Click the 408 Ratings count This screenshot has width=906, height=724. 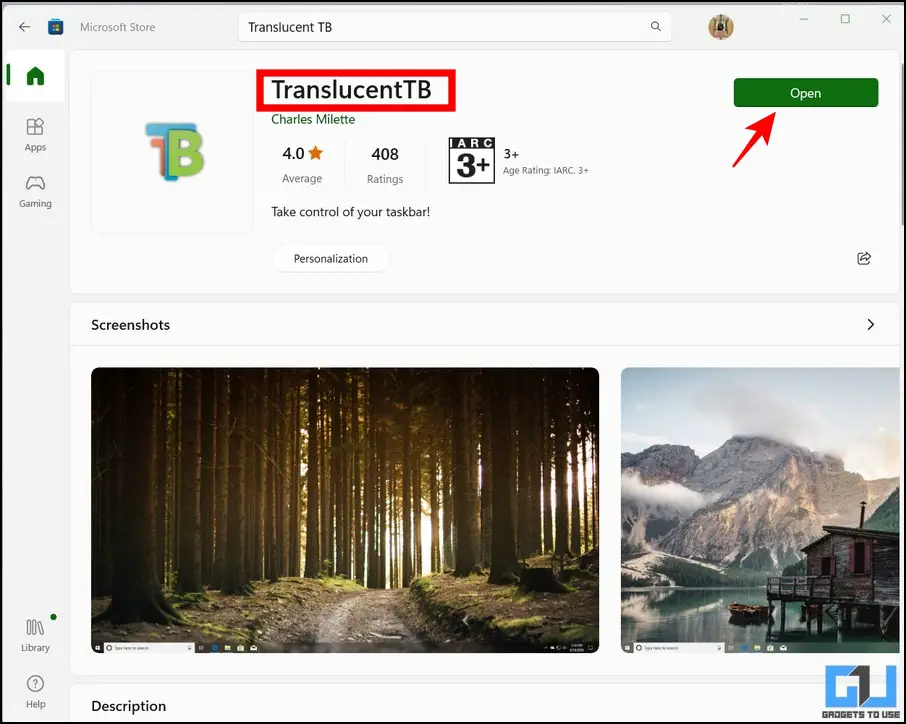tap(385, 164)
